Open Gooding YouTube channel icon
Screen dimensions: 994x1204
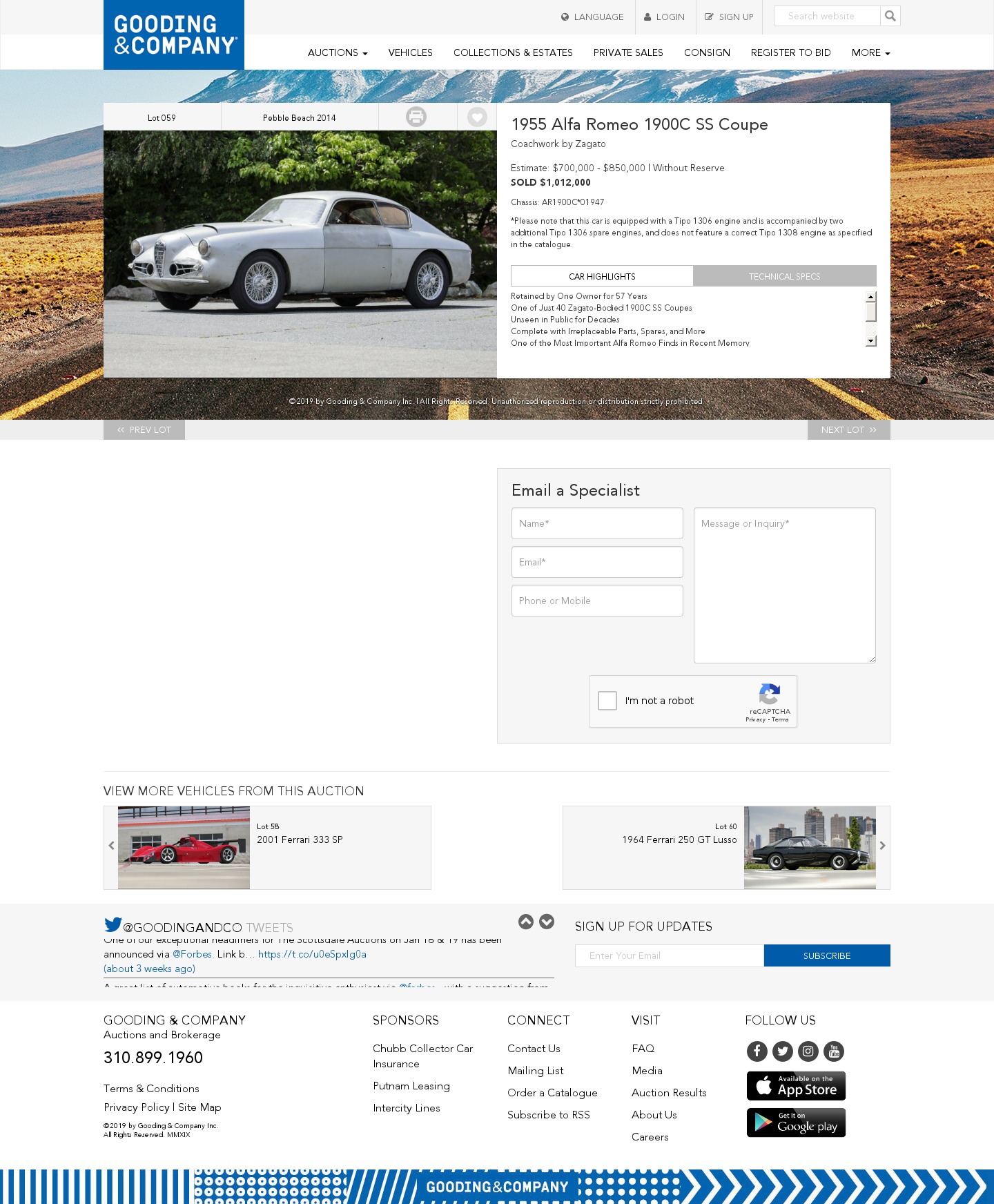click(834, 1051)
